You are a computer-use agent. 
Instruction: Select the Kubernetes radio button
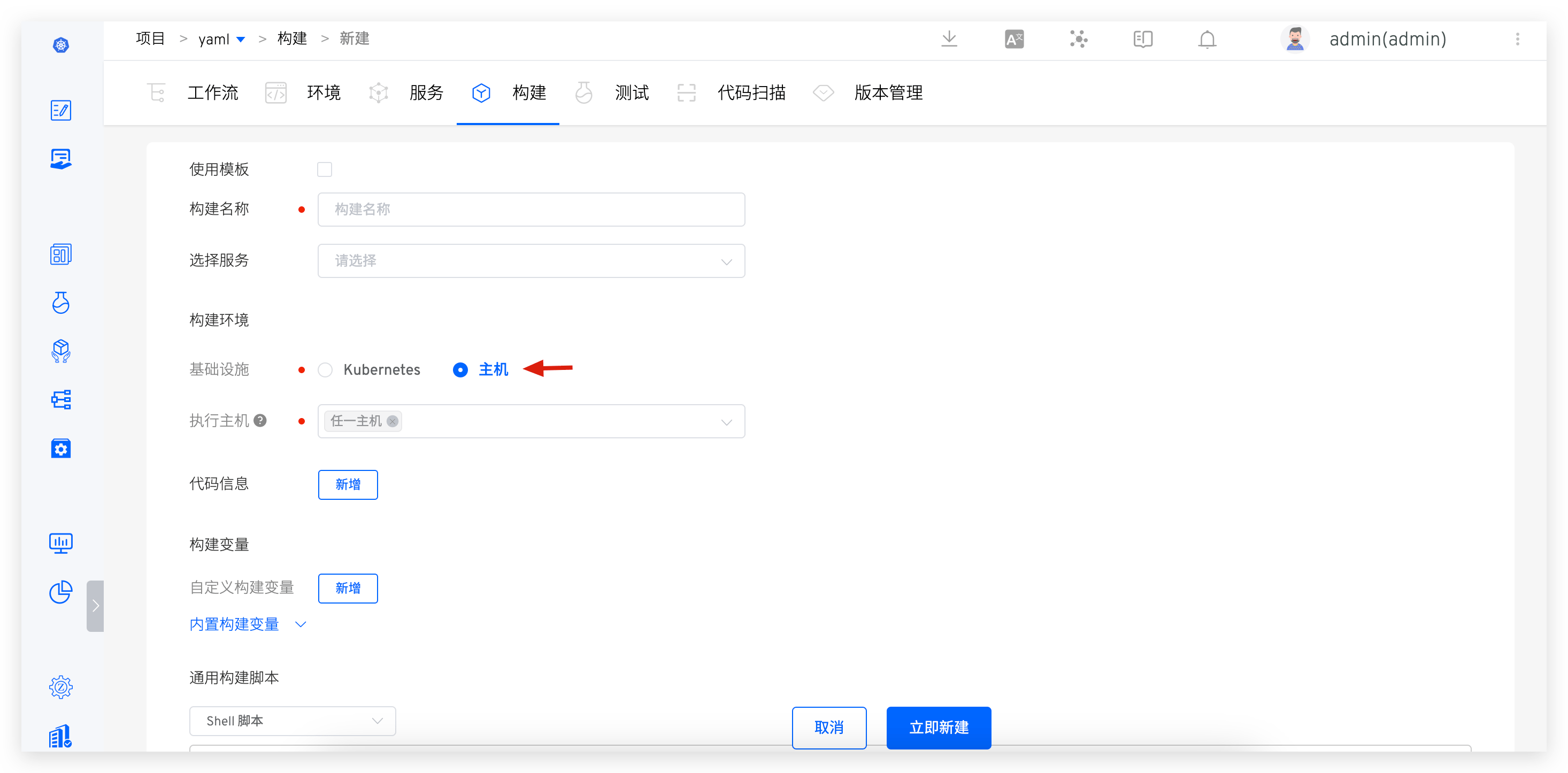pos(325,369)
